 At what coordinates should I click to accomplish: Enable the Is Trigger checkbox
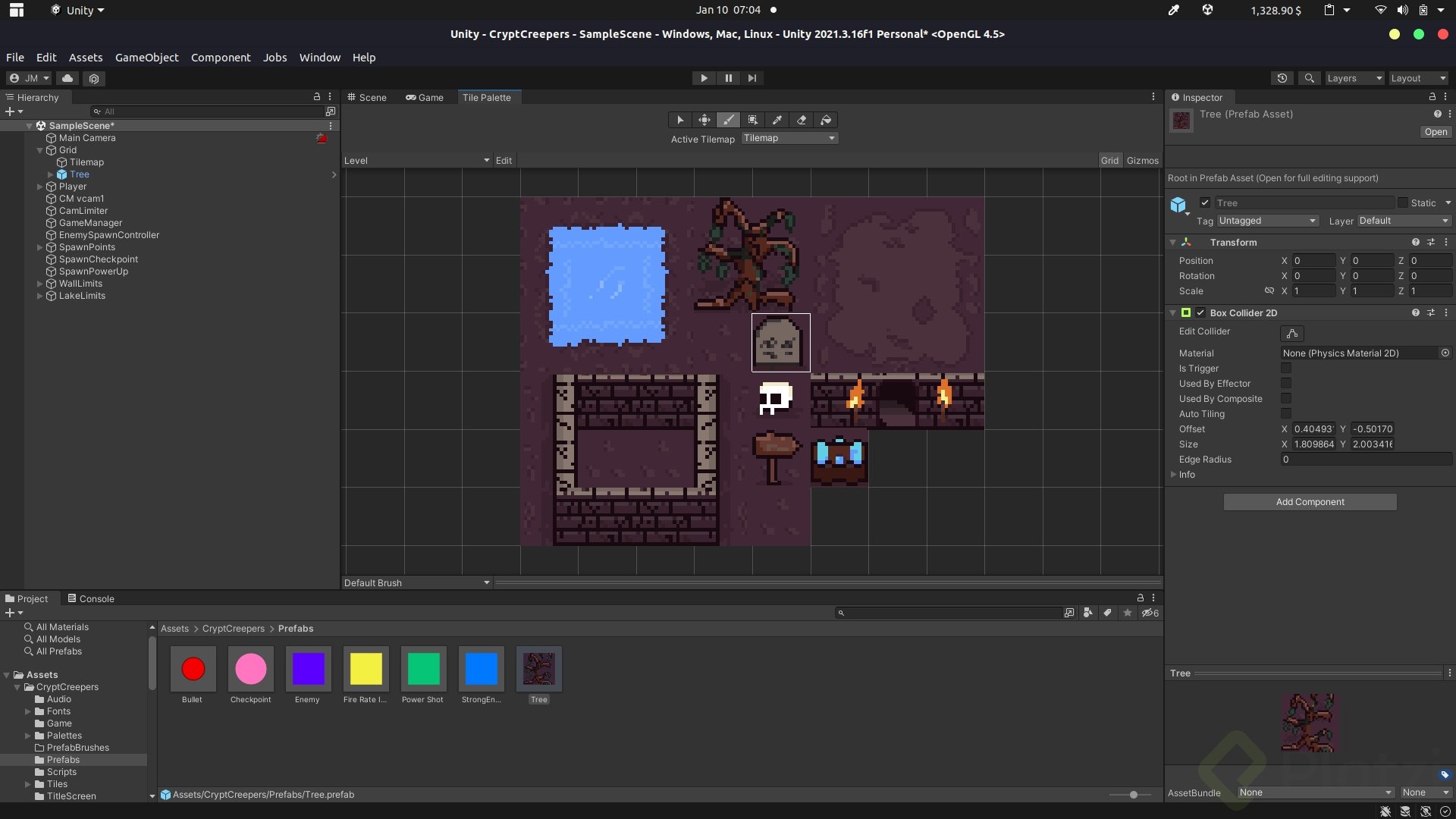pos(1286,368)
